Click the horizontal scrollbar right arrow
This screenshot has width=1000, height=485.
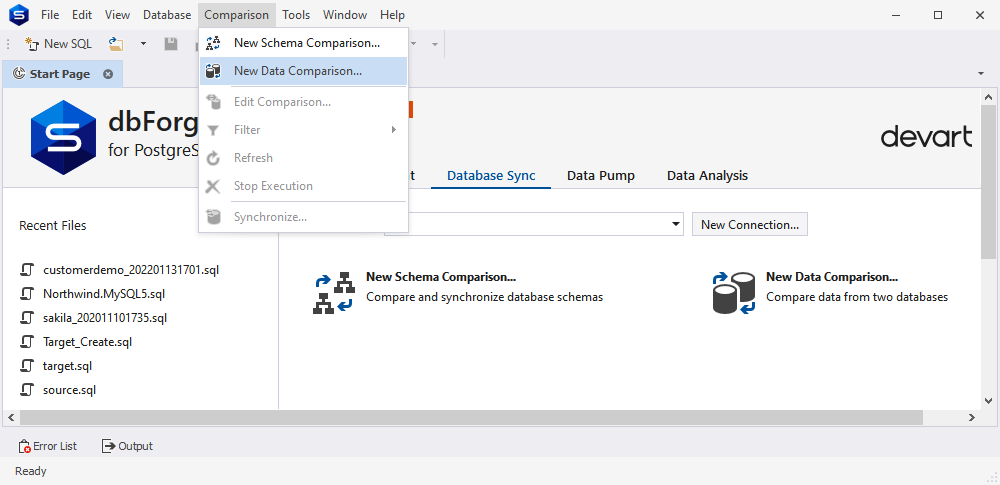[x=971, y=417]
